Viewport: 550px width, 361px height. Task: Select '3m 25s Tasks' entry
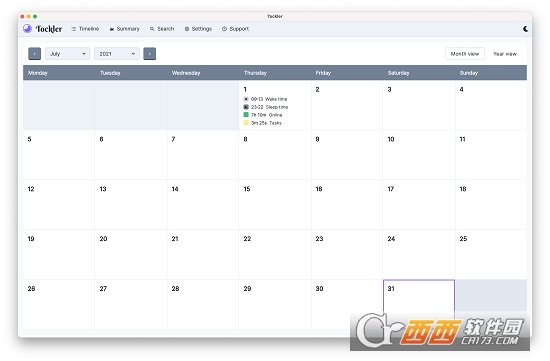(x=263, y=123)
